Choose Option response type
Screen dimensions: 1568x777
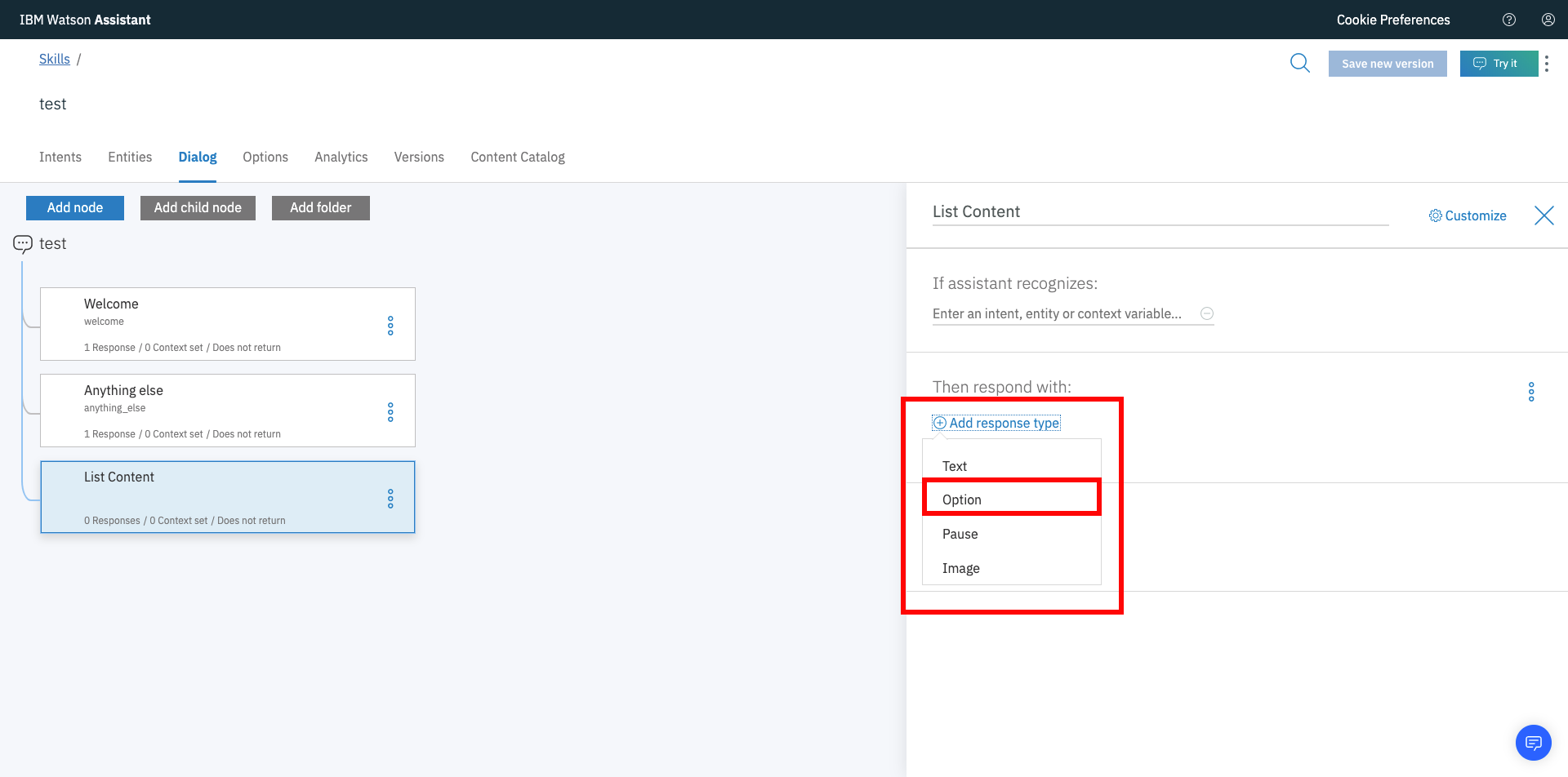coord(1012,499)
